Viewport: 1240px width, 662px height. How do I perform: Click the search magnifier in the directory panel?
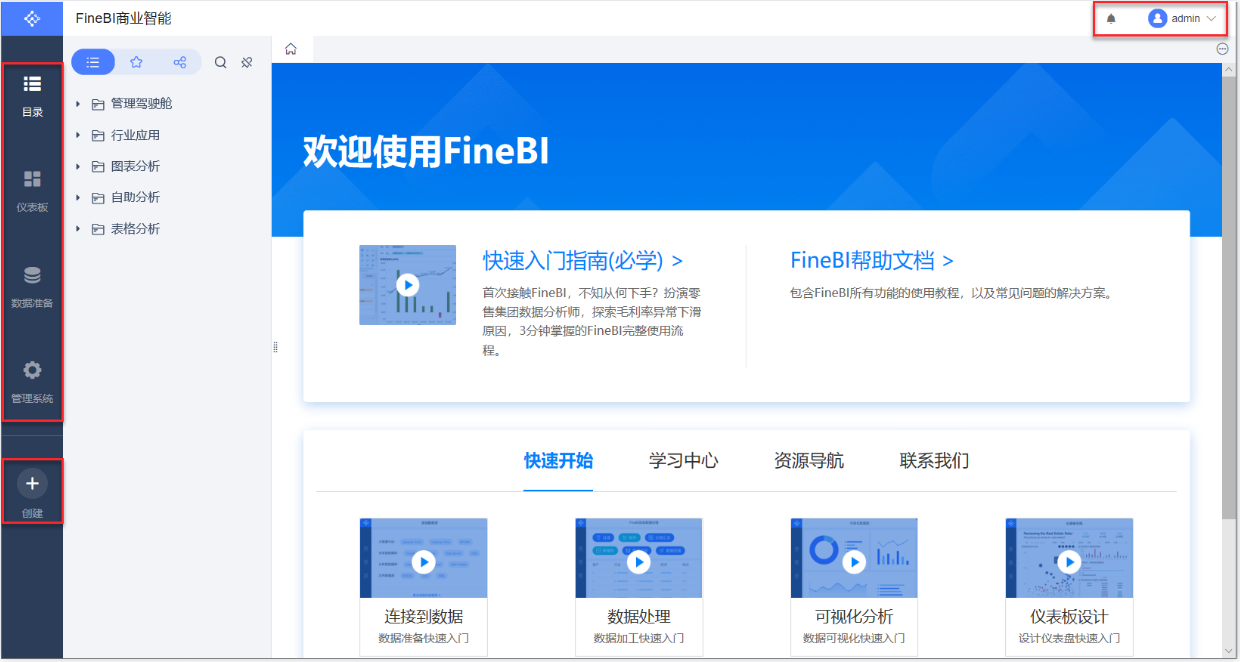[220, 61]
